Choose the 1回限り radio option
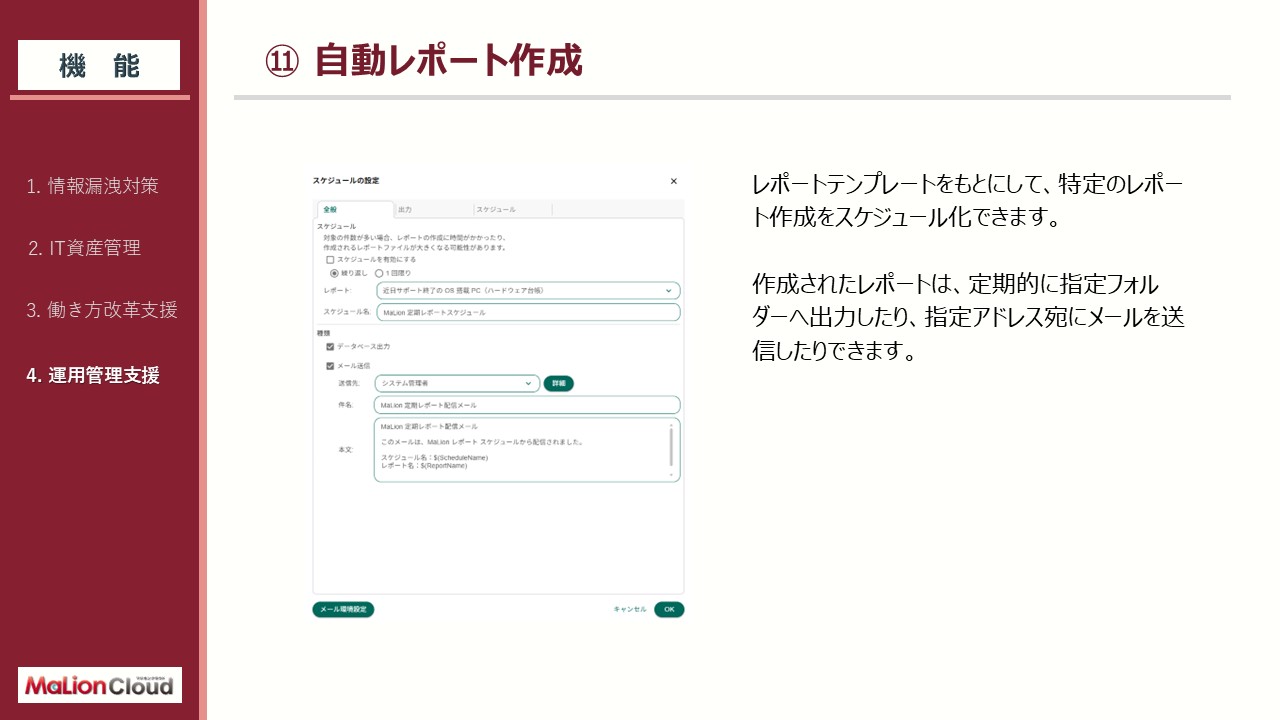 (379, 272)
